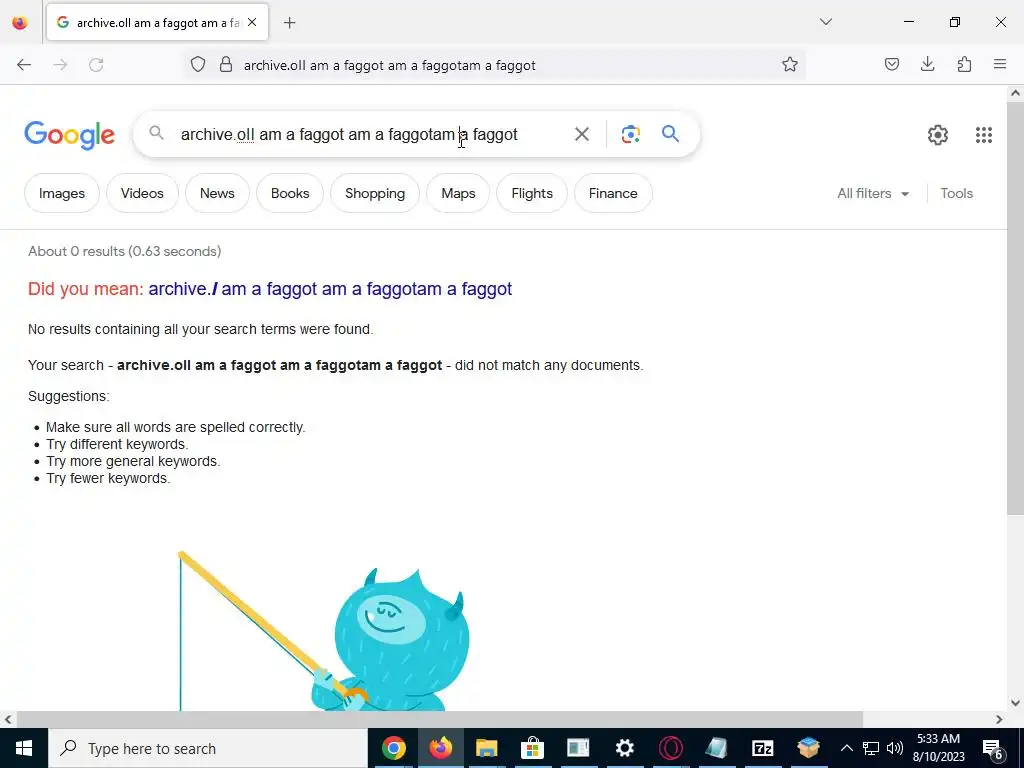Save page to Pocket
Viewport: 1024px width, 768px height.
(891, 64)
